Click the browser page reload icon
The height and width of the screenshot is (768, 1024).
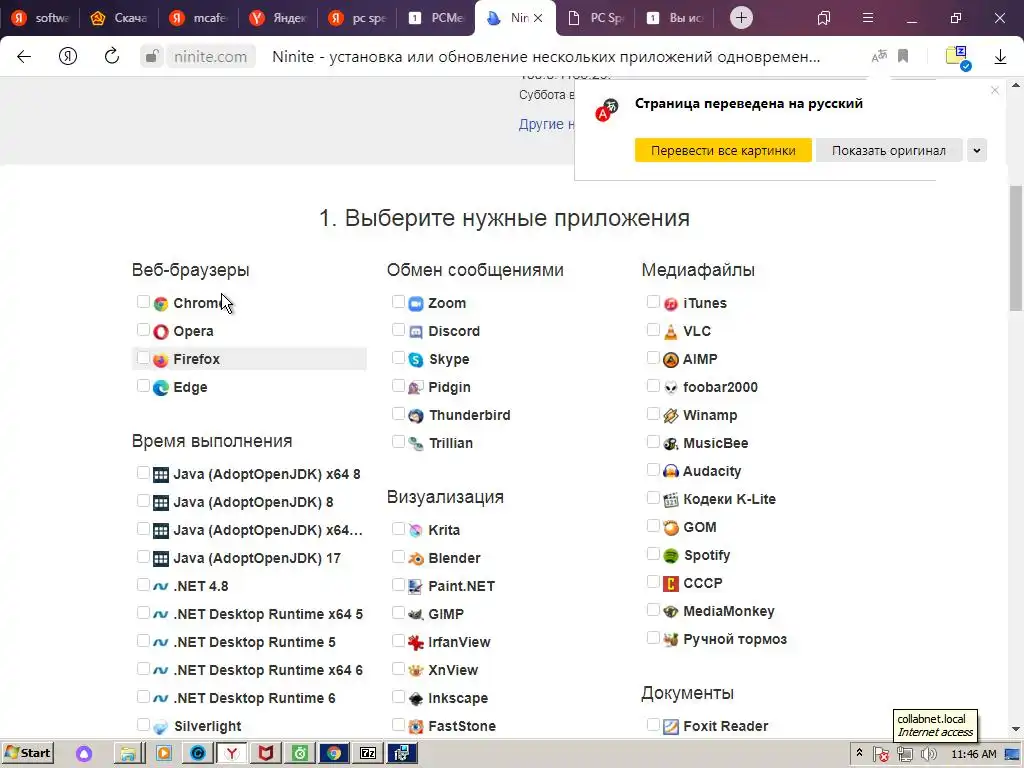(x=112, y=56)
